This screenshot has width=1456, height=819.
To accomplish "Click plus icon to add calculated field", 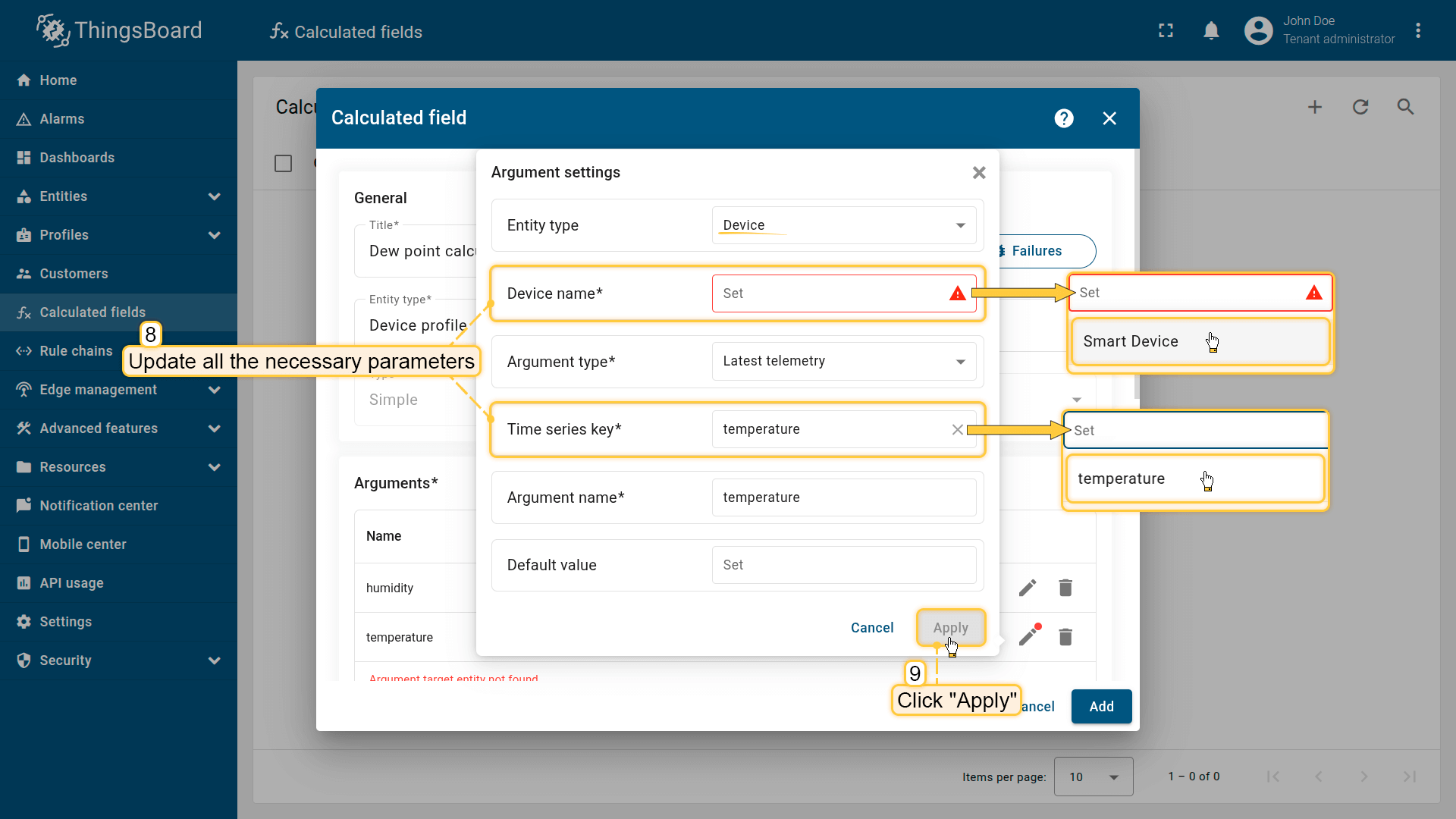I will (1315, 107).
